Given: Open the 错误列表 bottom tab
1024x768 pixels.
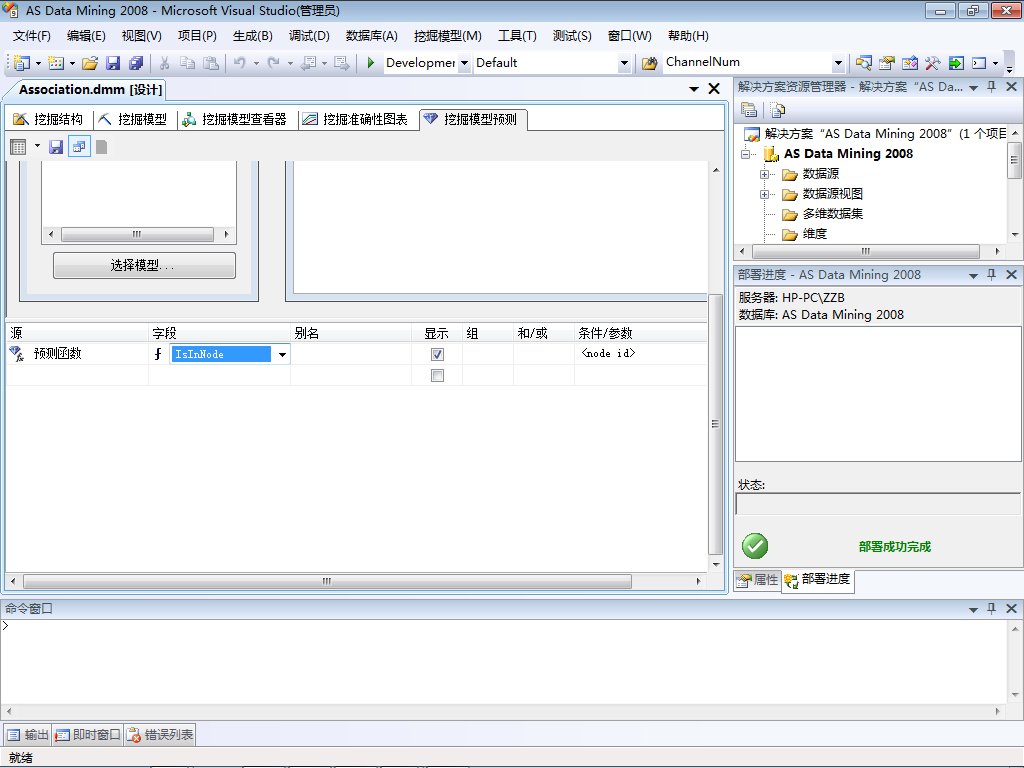Looking at the screenshot, I should coord(160,735).
